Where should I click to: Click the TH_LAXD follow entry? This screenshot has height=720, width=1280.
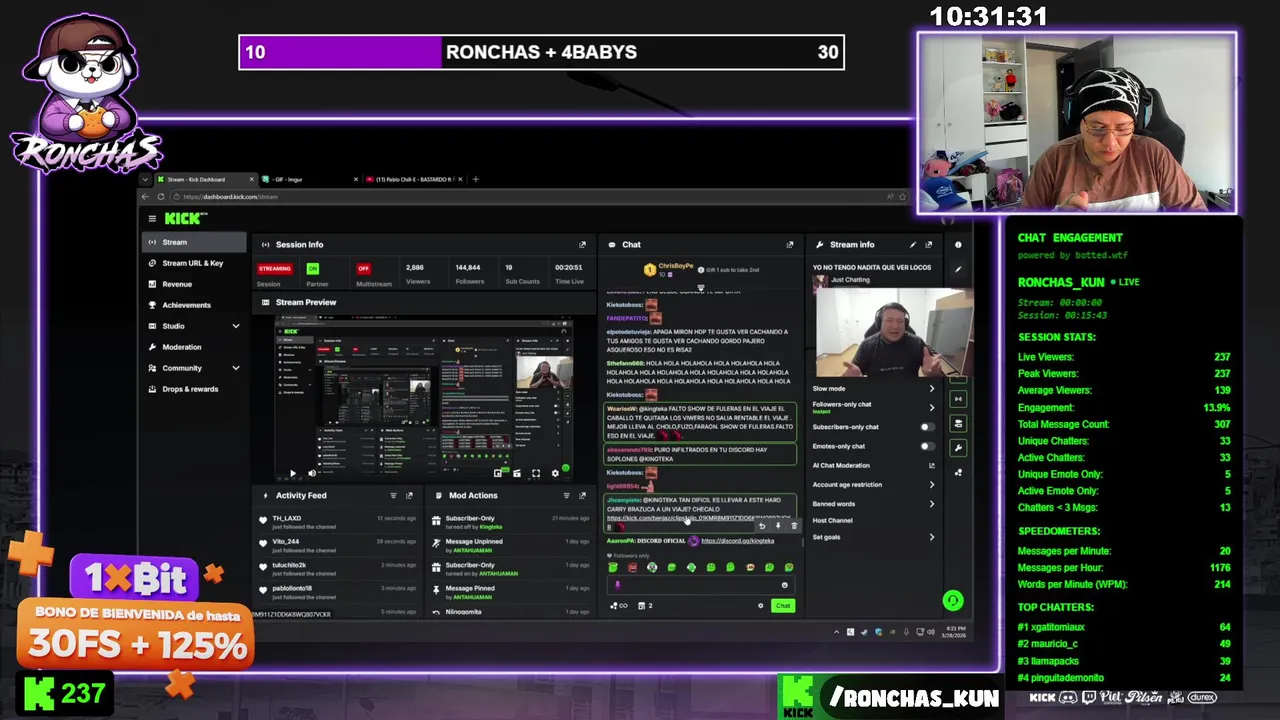(337, 522)
